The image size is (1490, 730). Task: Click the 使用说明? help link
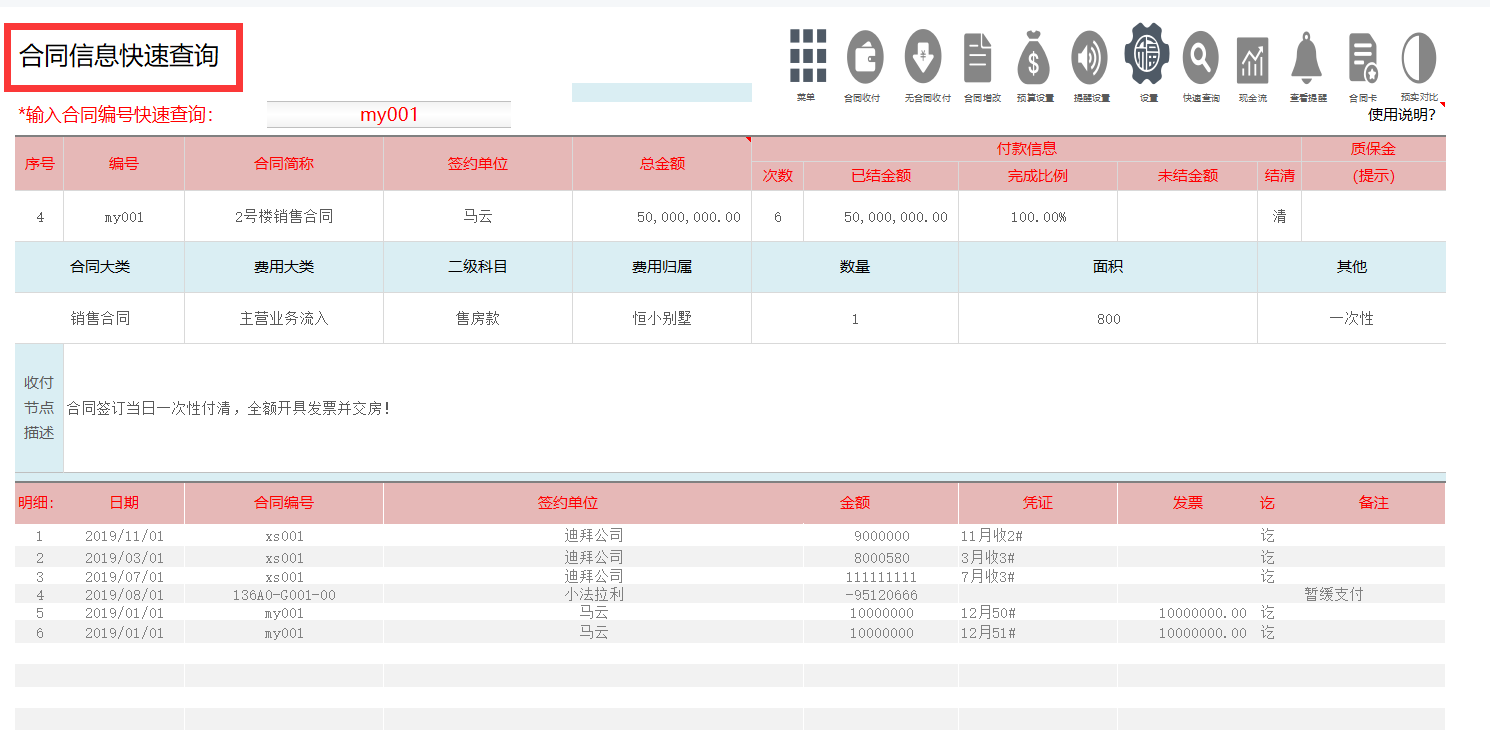1402,114
